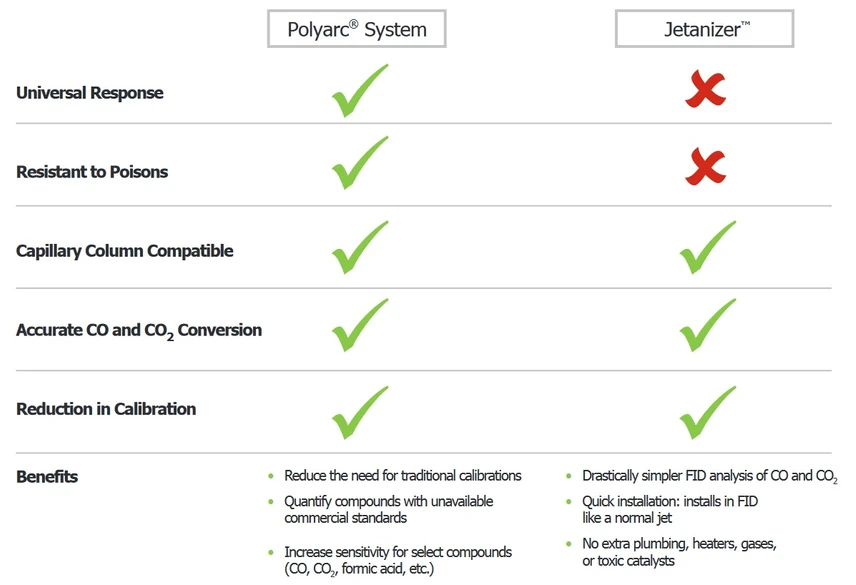The image size is (856, 585).
Task: Click Polyarc Capillary Column Compatible checkmark
Action: click(x=358, y=248)
